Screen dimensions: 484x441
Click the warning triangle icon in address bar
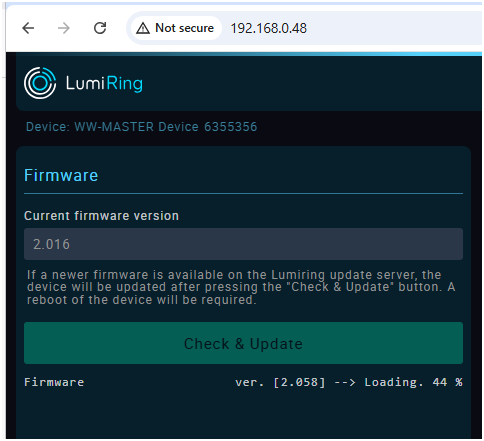(143, 28)
